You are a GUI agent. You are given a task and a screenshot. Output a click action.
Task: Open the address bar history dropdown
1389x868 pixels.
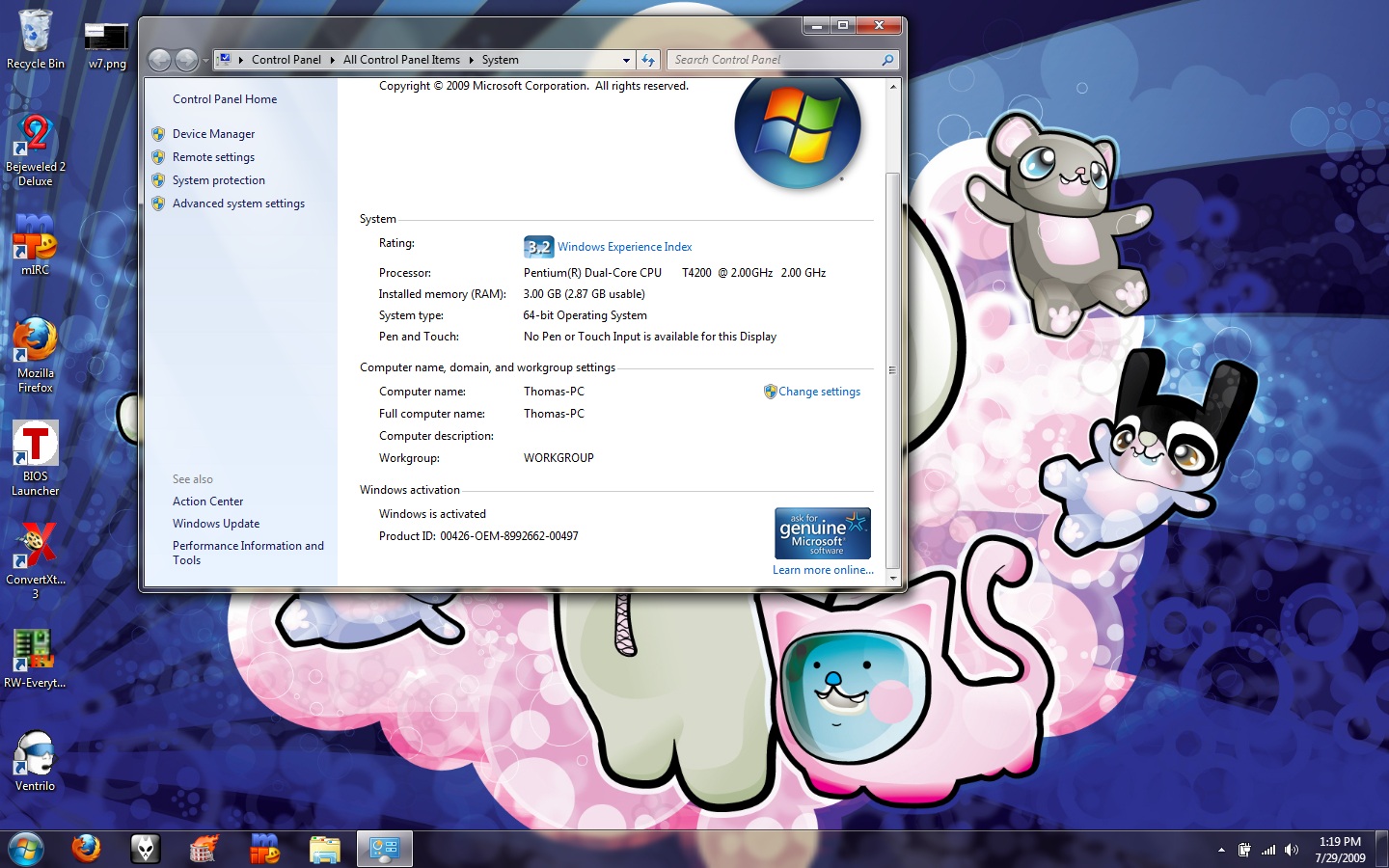[626, 60]
